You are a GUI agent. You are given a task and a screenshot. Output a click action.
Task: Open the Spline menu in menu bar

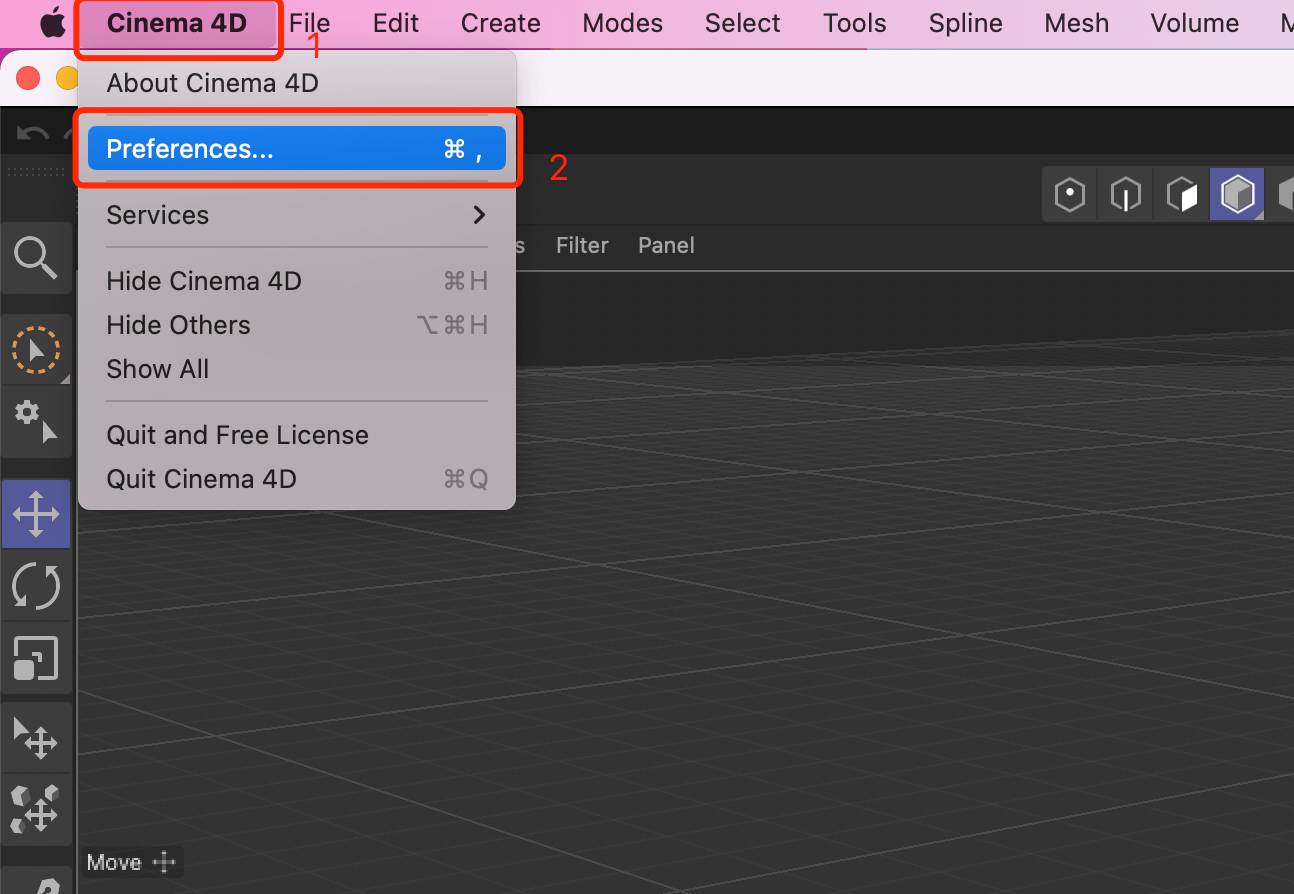click(x=965, y=23)
